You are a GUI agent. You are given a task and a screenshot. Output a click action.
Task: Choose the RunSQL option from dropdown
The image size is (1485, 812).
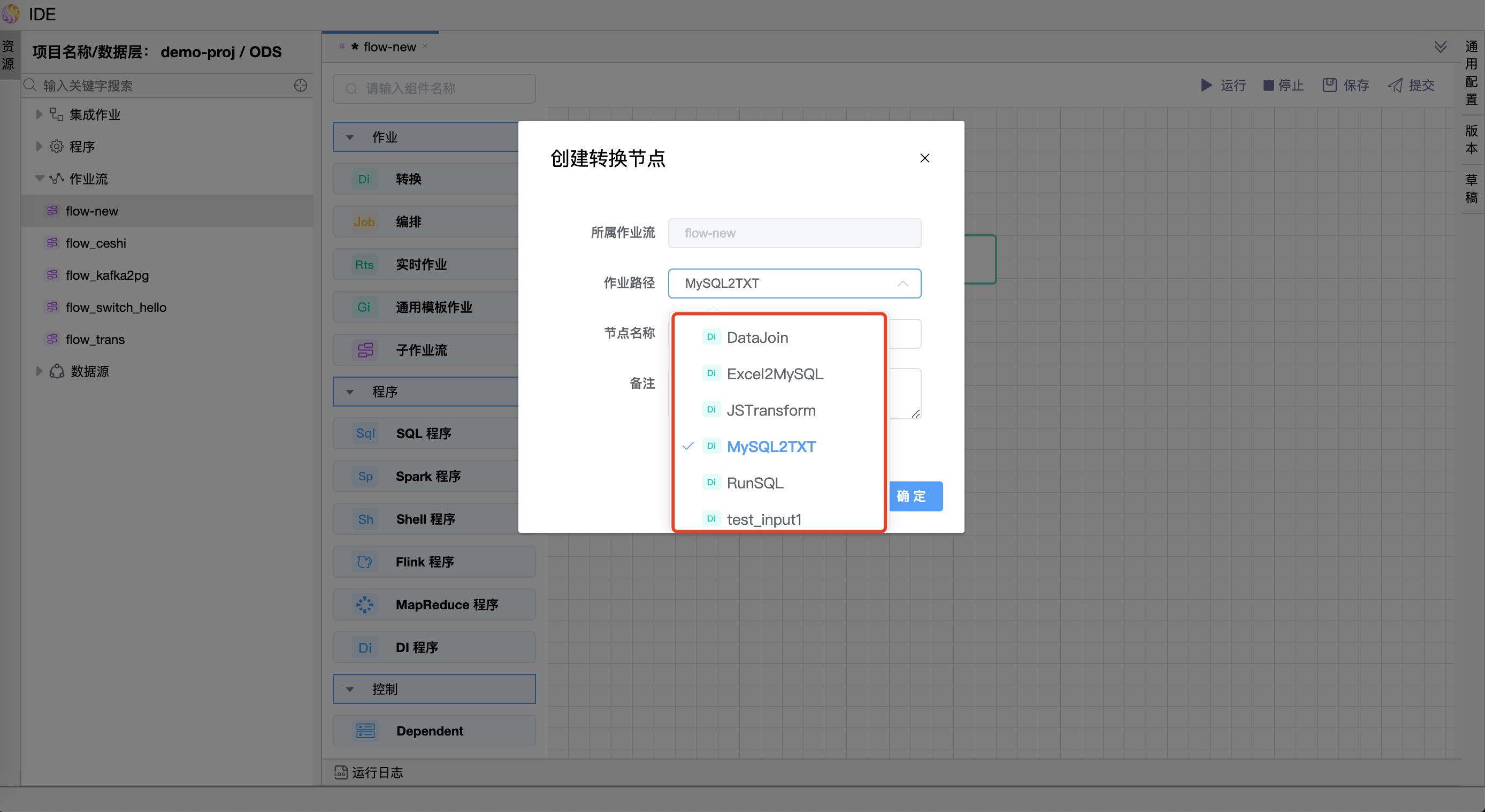(755, 483)
